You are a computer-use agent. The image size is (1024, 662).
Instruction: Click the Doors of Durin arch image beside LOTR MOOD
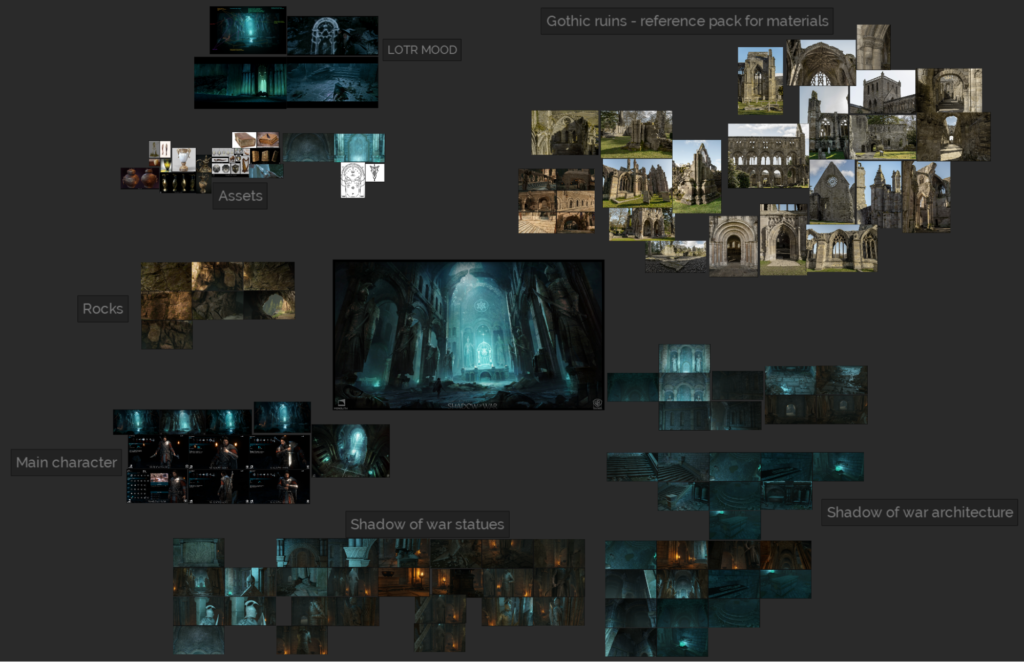pyautogui.click(x=332, y=36)
